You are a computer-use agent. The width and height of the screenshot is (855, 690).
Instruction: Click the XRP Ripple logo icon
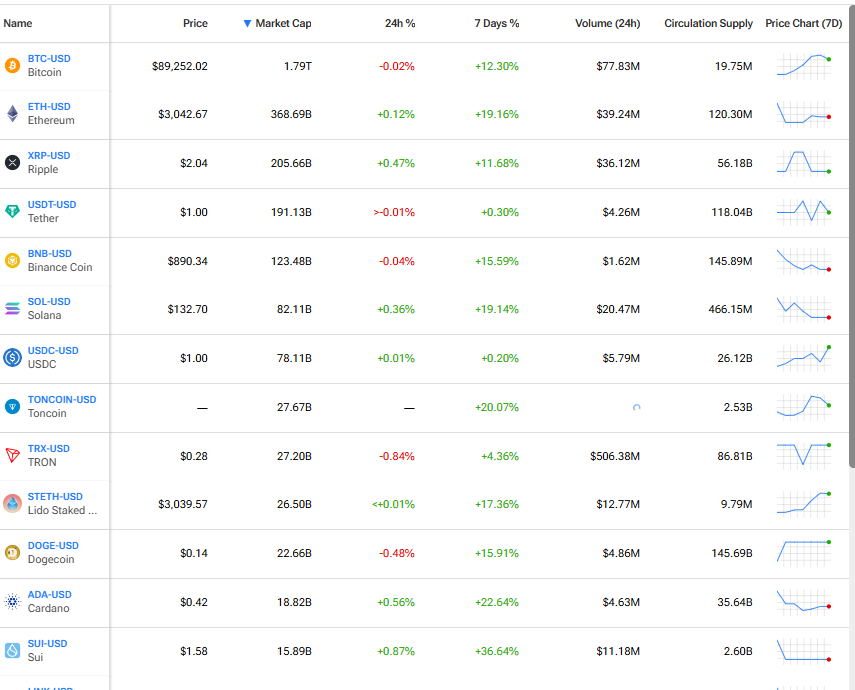(x=12, y=163)
